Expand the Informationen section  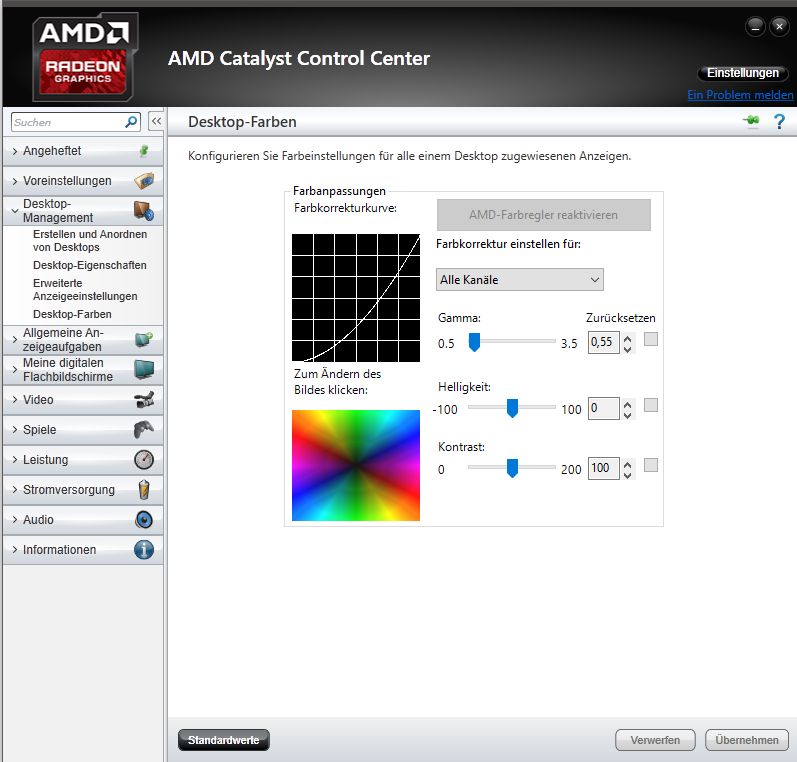(15, 550)
